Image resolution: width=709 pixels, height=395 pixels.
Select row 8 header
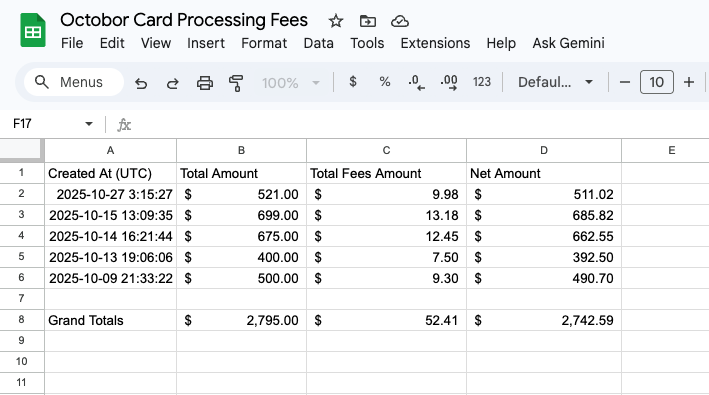(x=21, y=320)
